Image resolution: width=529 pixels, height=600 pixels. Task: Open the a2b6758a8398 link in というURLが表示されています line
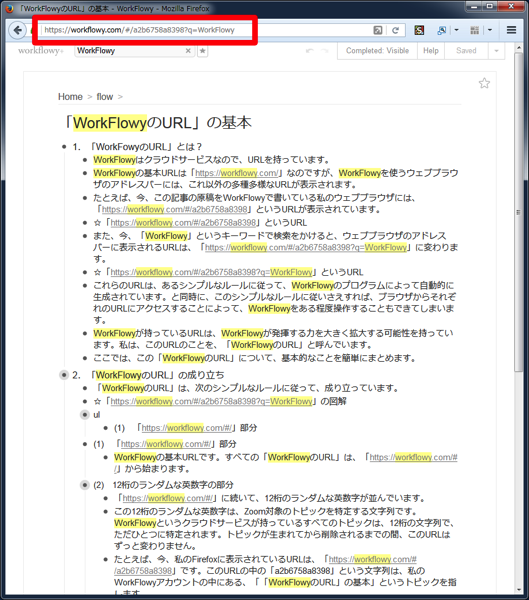175,209
